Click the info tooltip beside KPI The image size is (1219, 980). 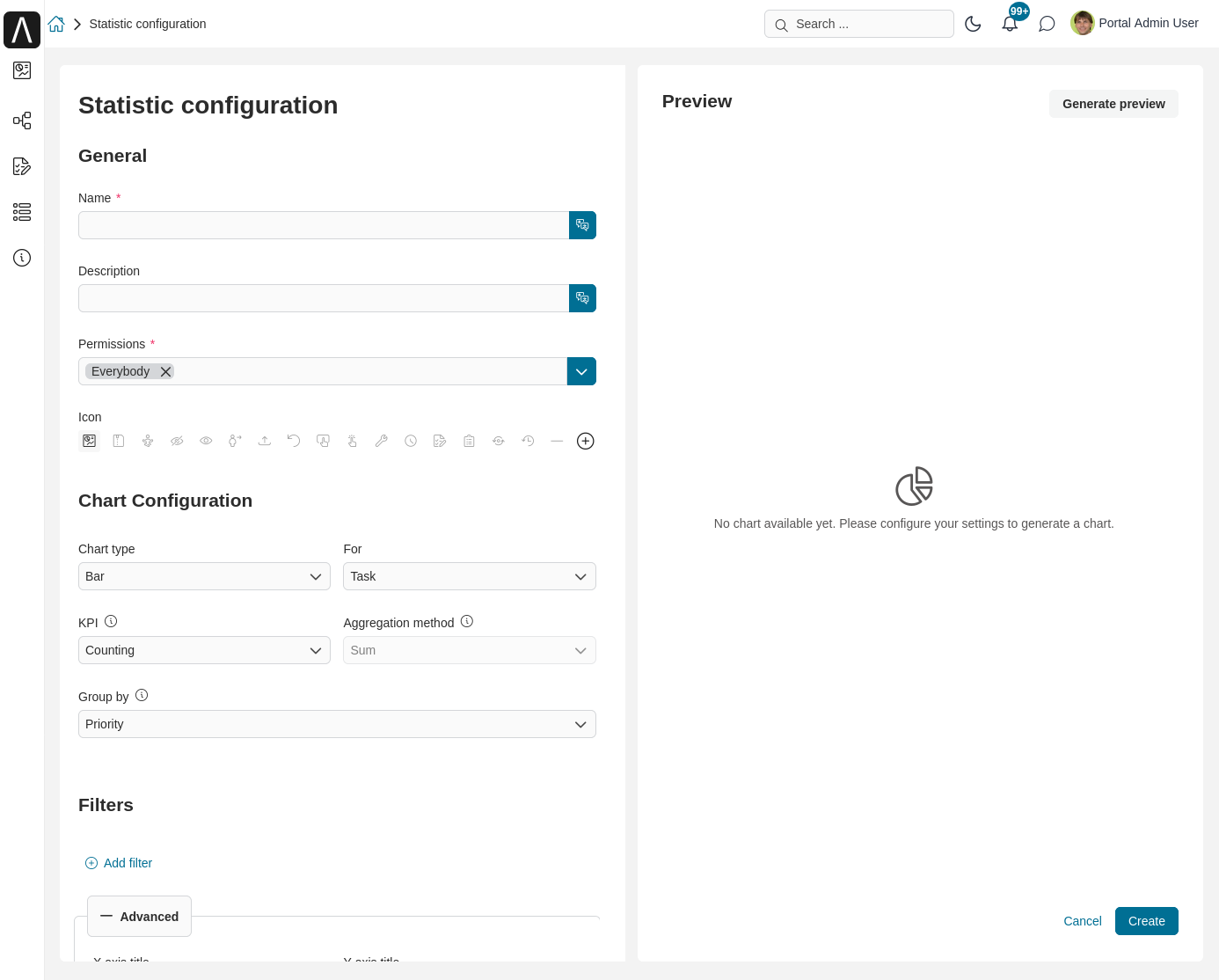pyautogui.click(x=112, y=620)
